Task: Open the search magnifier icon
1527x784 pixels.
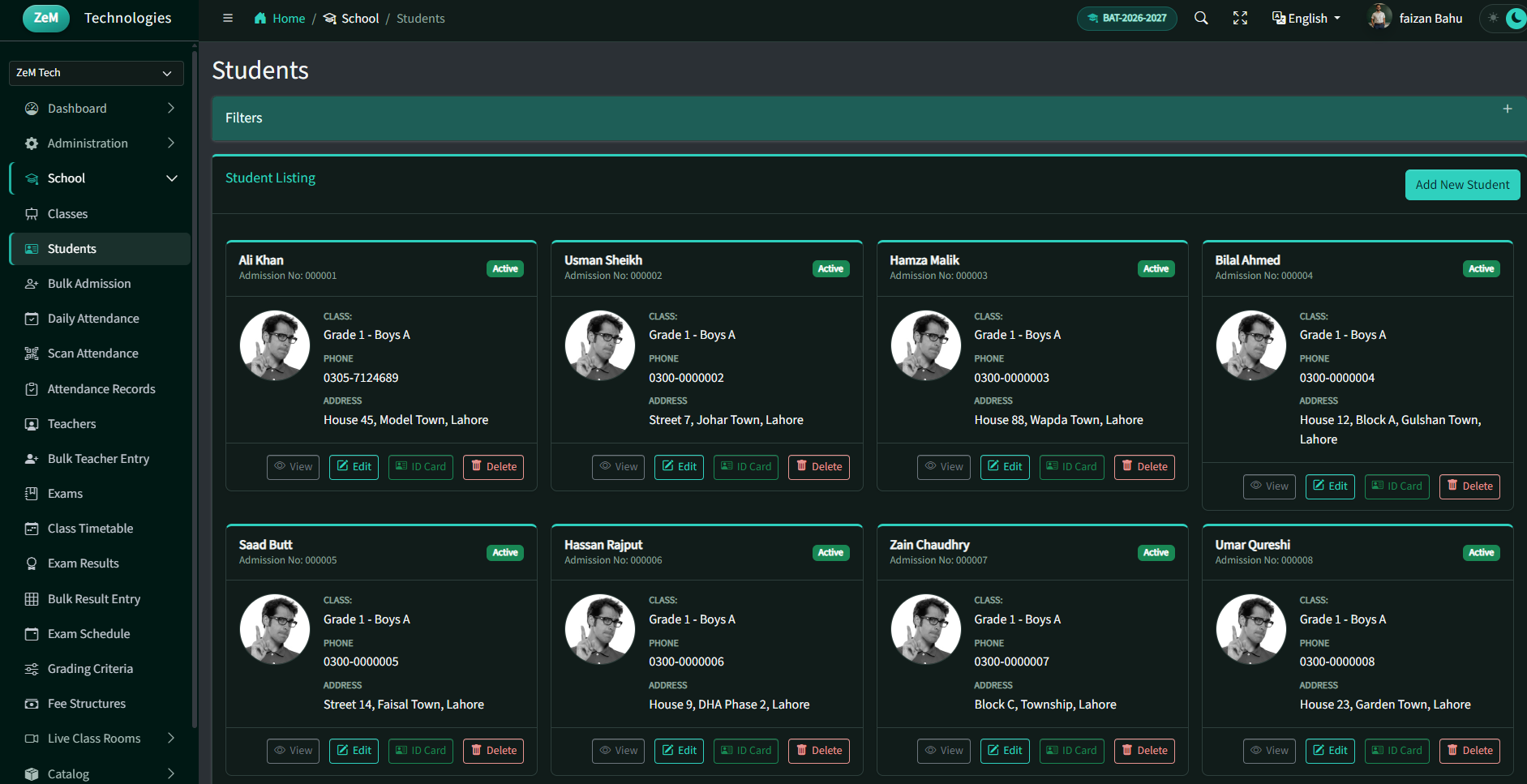Action: coord(1201,18)
